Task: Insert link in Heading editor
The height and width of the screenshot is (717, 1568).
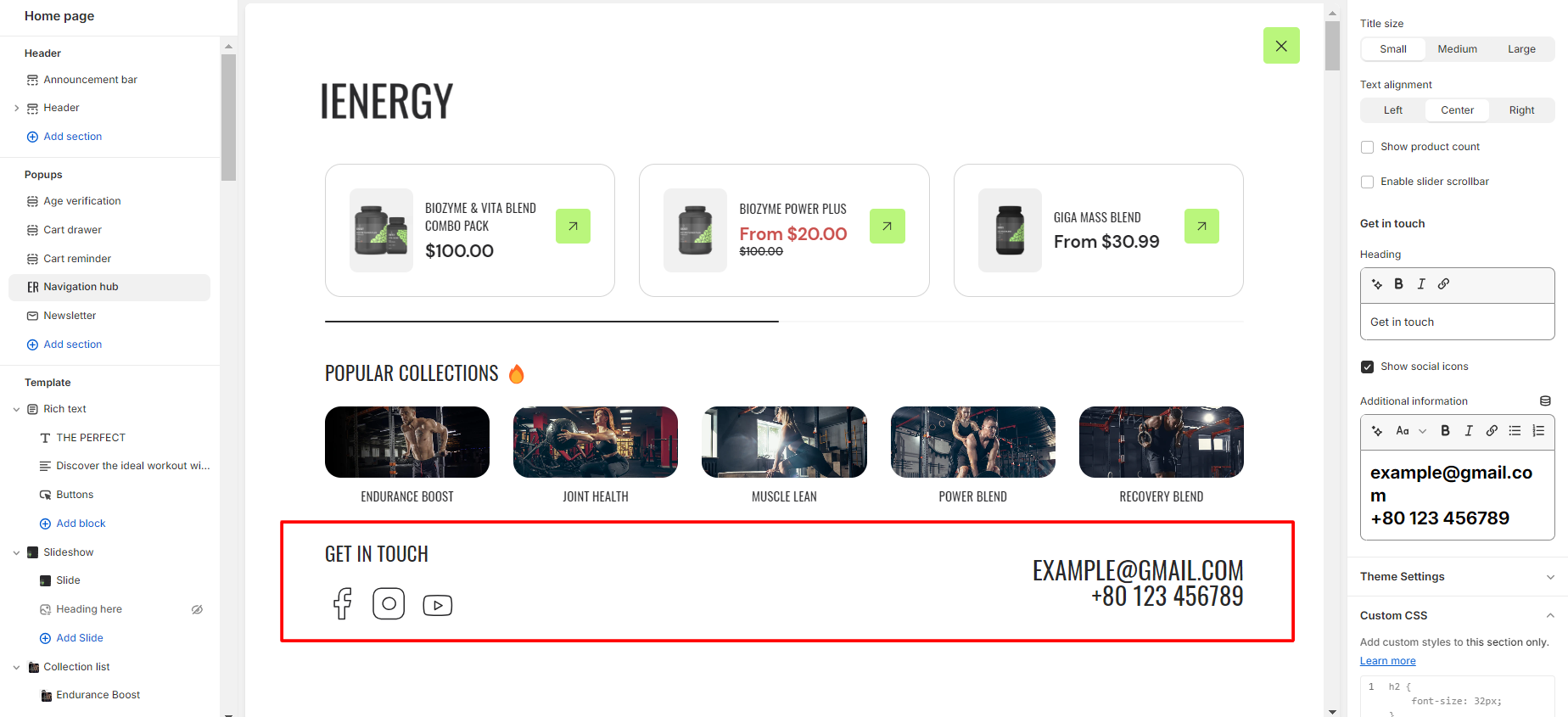Action: (x=1443, y=284)
